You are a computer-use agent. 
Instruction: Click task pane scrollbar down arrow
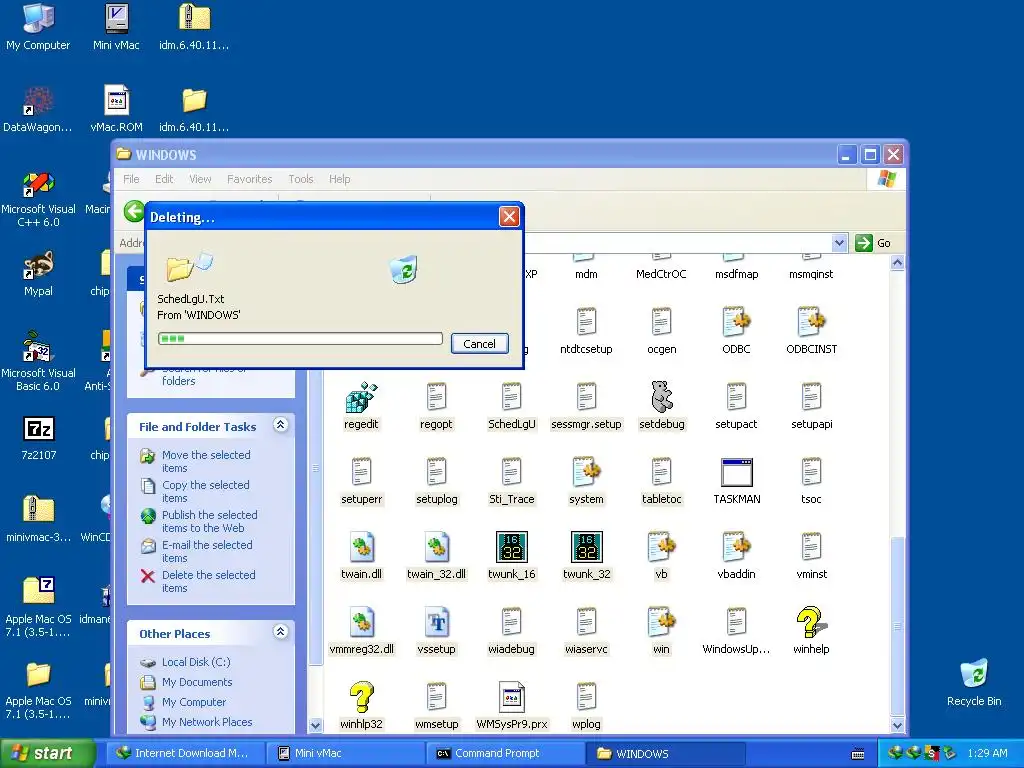tap(315, 725)
